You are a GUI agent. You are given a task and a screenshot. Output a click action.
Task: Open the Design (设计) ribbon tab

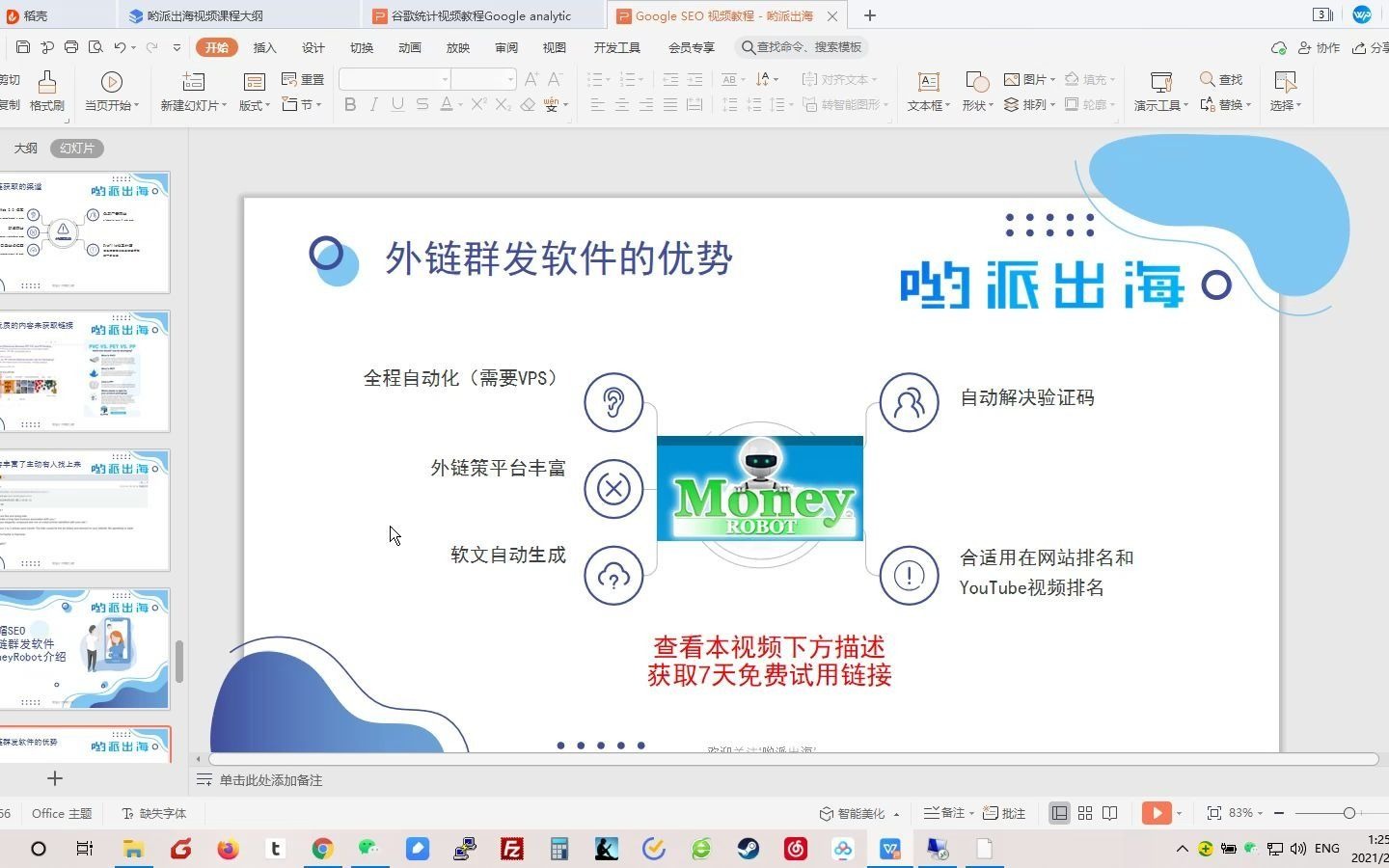pyautogui.click(x=313, y=47)
